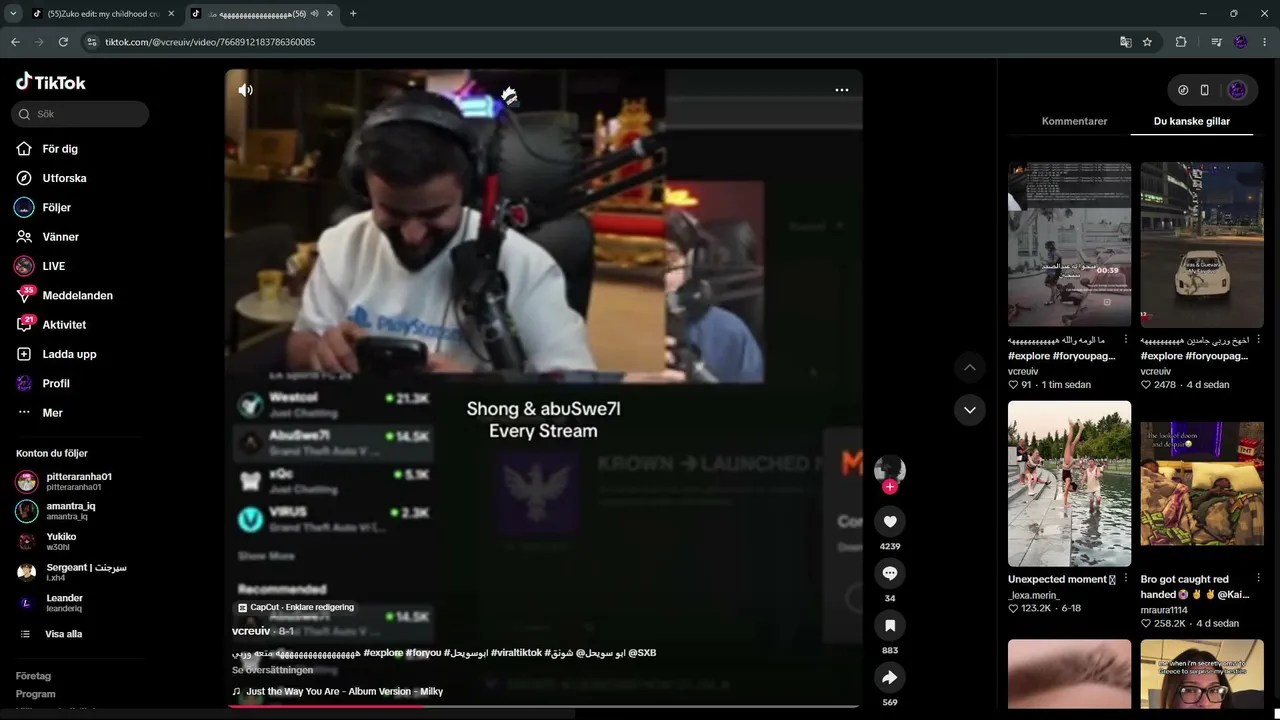Open the Utforska page
The image size is (1280, 720).
click(x=64, y=178)
